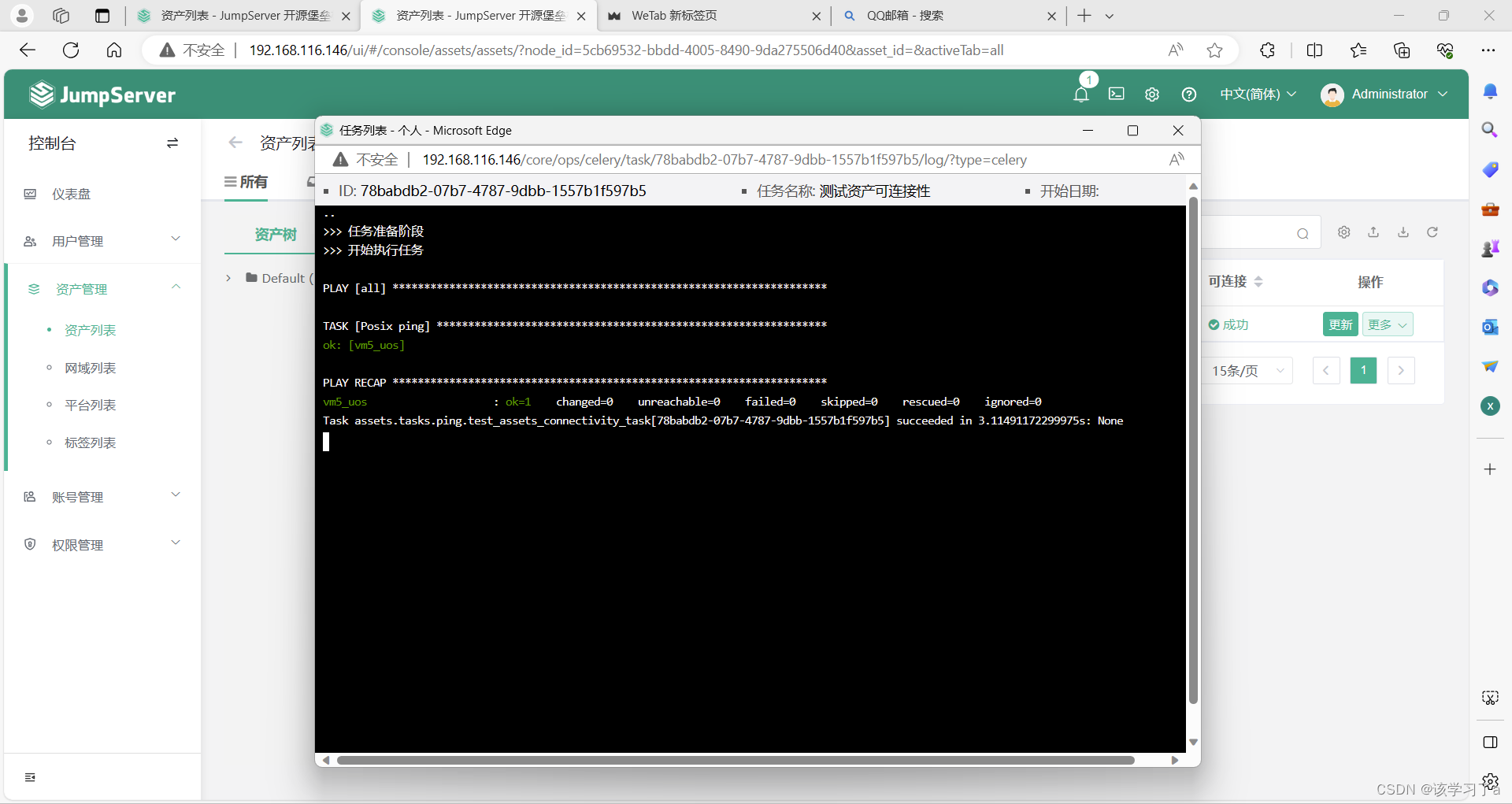Open system settings gear in JumpServer header
The image size is (1512, 804).
pos(1152,94)
